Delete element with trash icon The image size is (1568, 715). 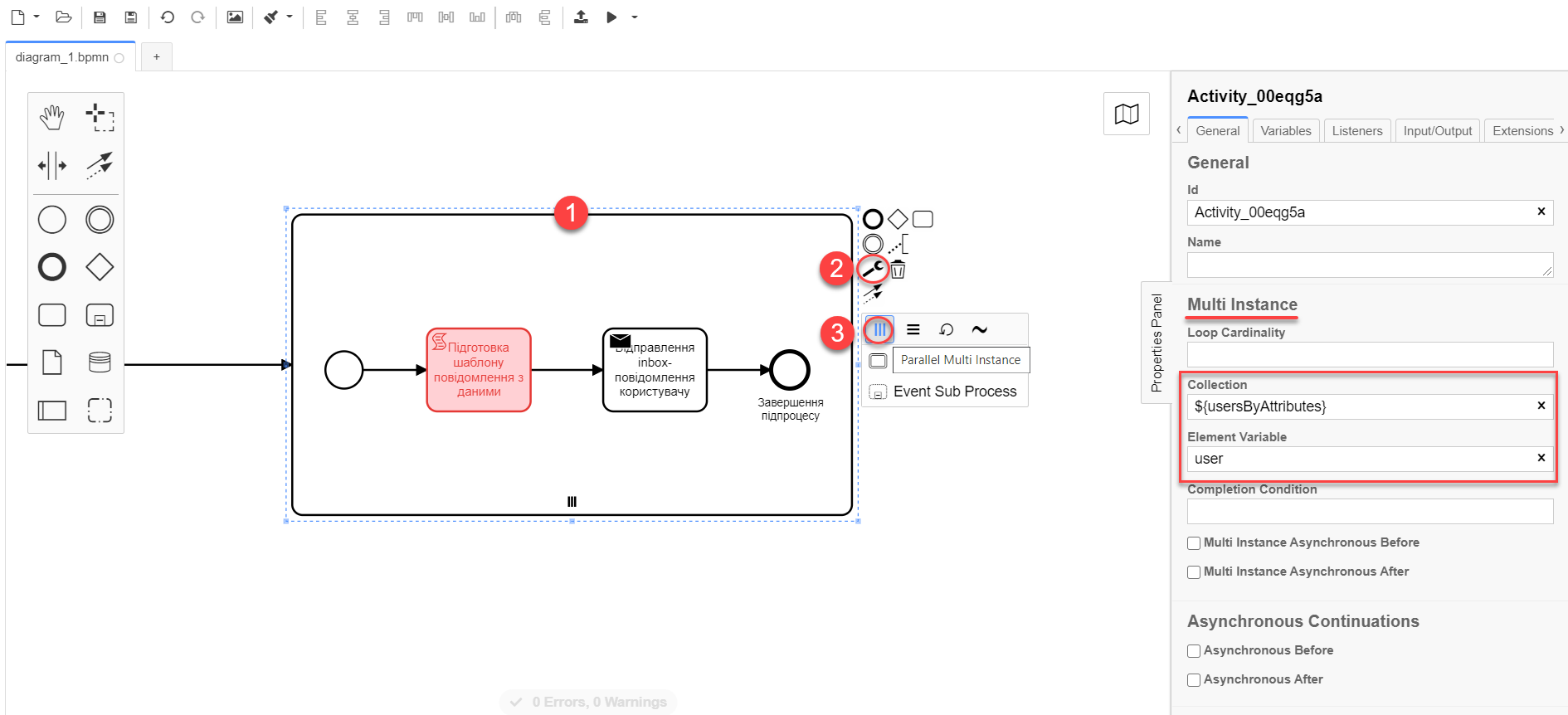[898, 270]
